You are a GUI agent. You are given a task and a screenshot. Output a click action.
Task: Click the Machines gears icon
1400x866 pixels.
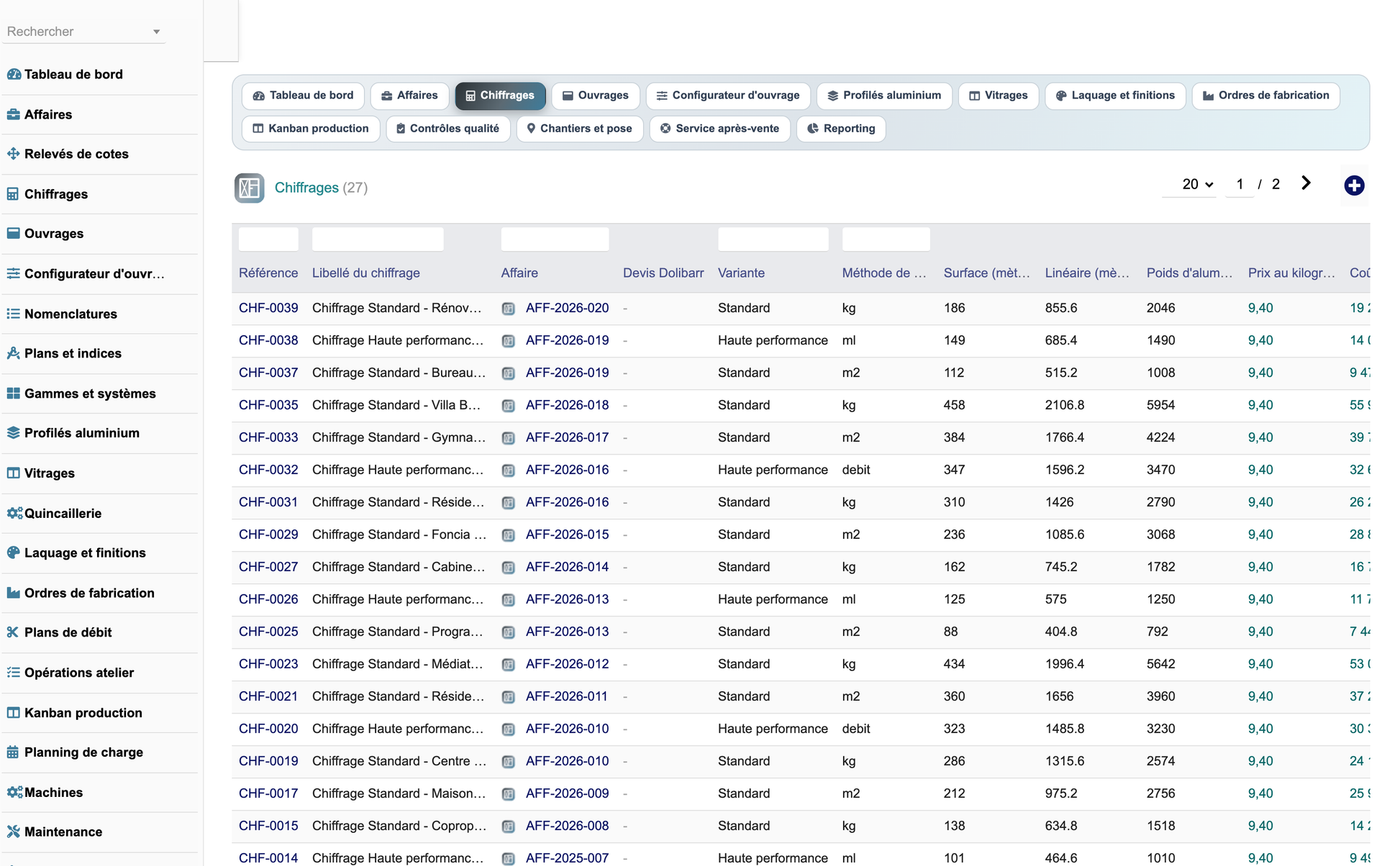(14, 793)
